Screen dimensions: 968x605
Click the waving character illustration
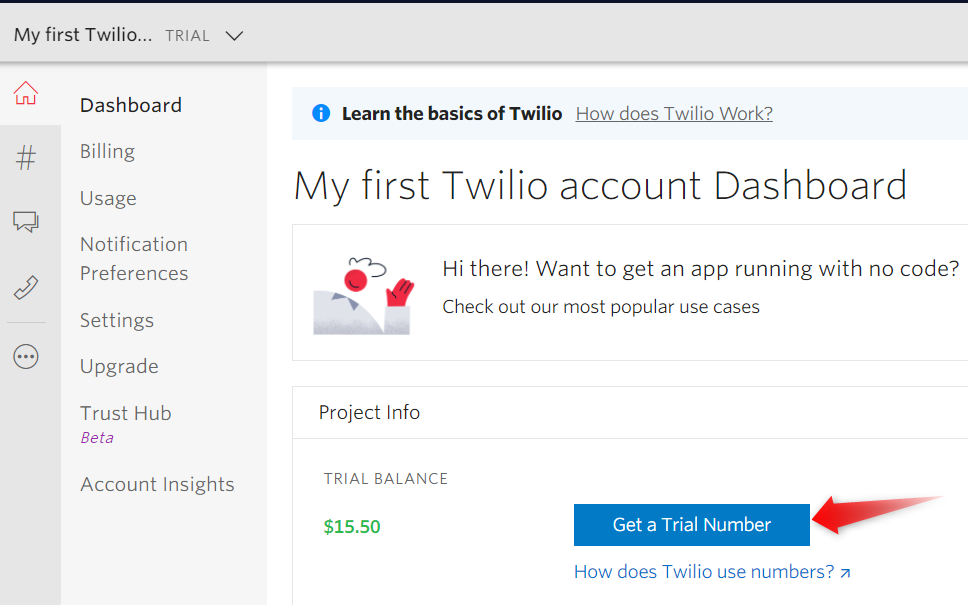click(363, 296)
